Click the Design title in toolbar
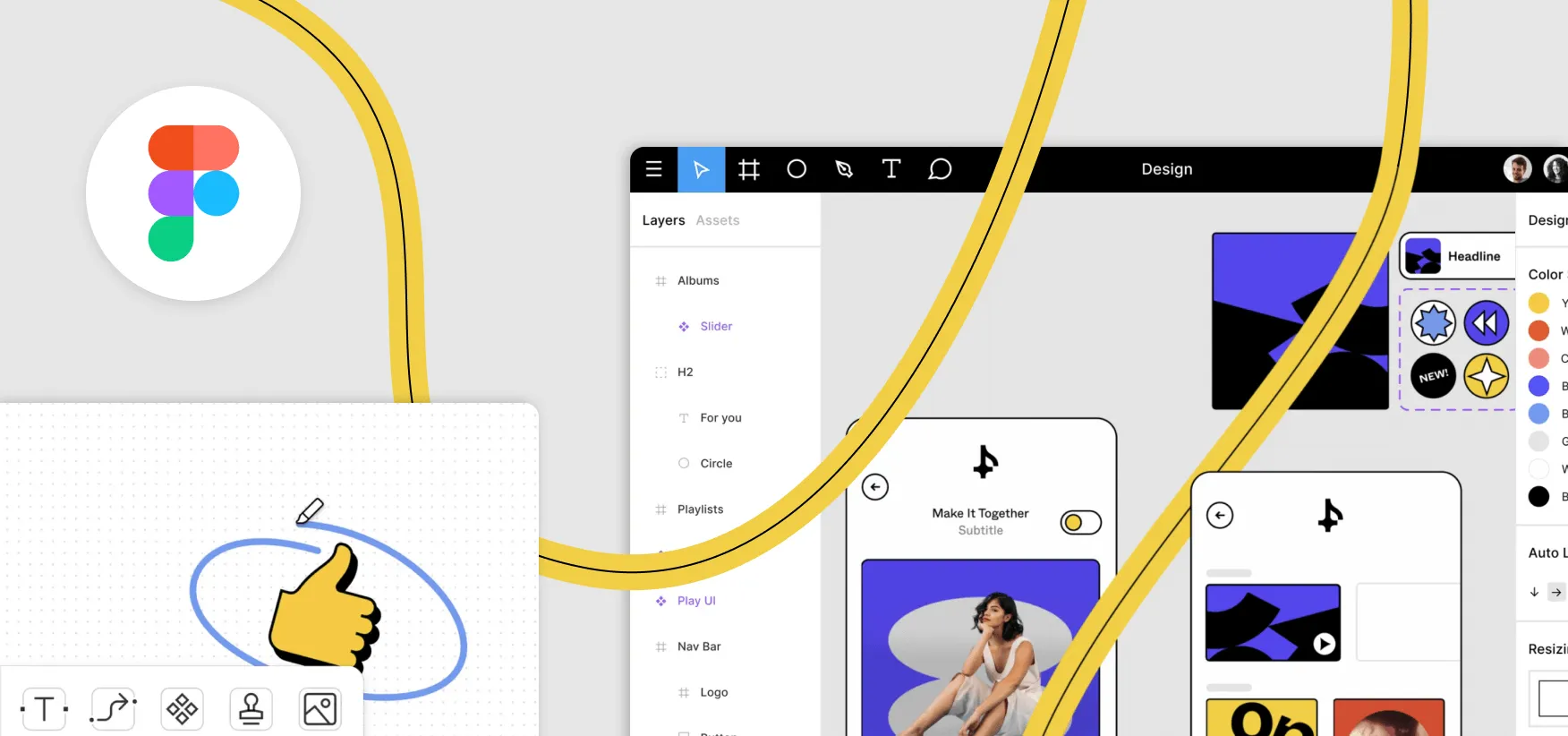 tap(1167, 169)
